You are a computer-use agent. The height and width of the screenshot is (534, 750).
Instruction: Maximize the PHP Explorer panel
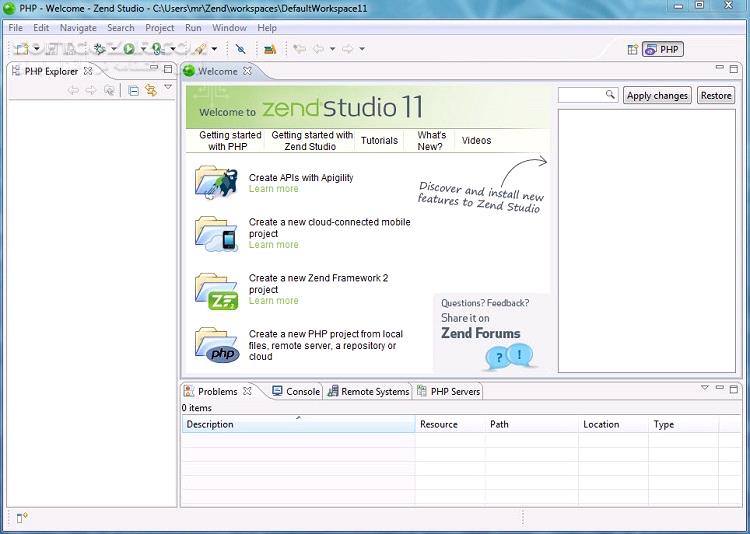[x=168, y=69]
